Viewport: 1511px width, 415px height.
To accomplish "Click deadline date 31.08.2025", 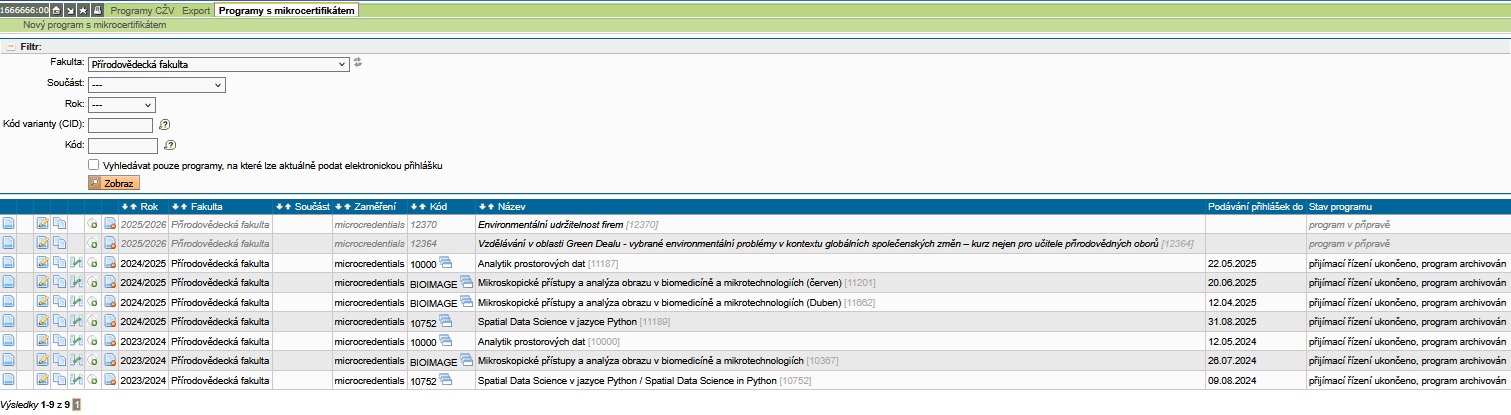I will point(1234,321).
